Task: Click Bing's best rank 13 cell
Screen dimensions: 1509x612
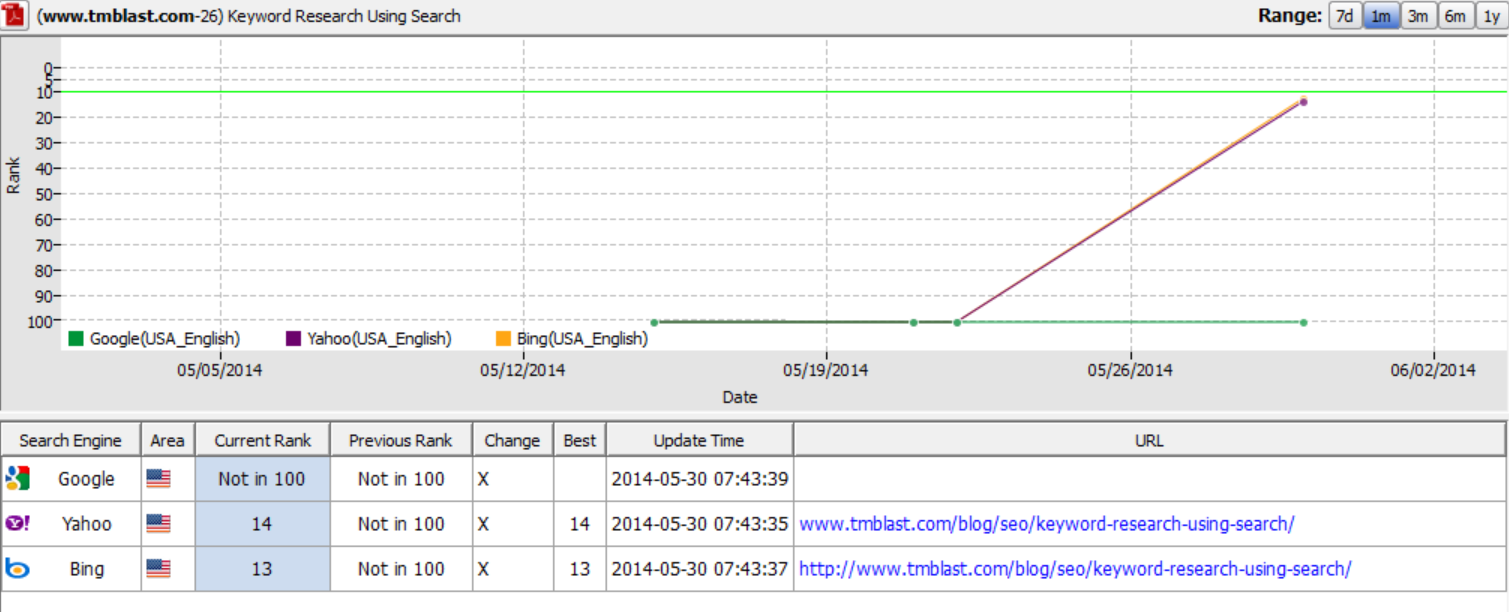Action: click(579, 569)
